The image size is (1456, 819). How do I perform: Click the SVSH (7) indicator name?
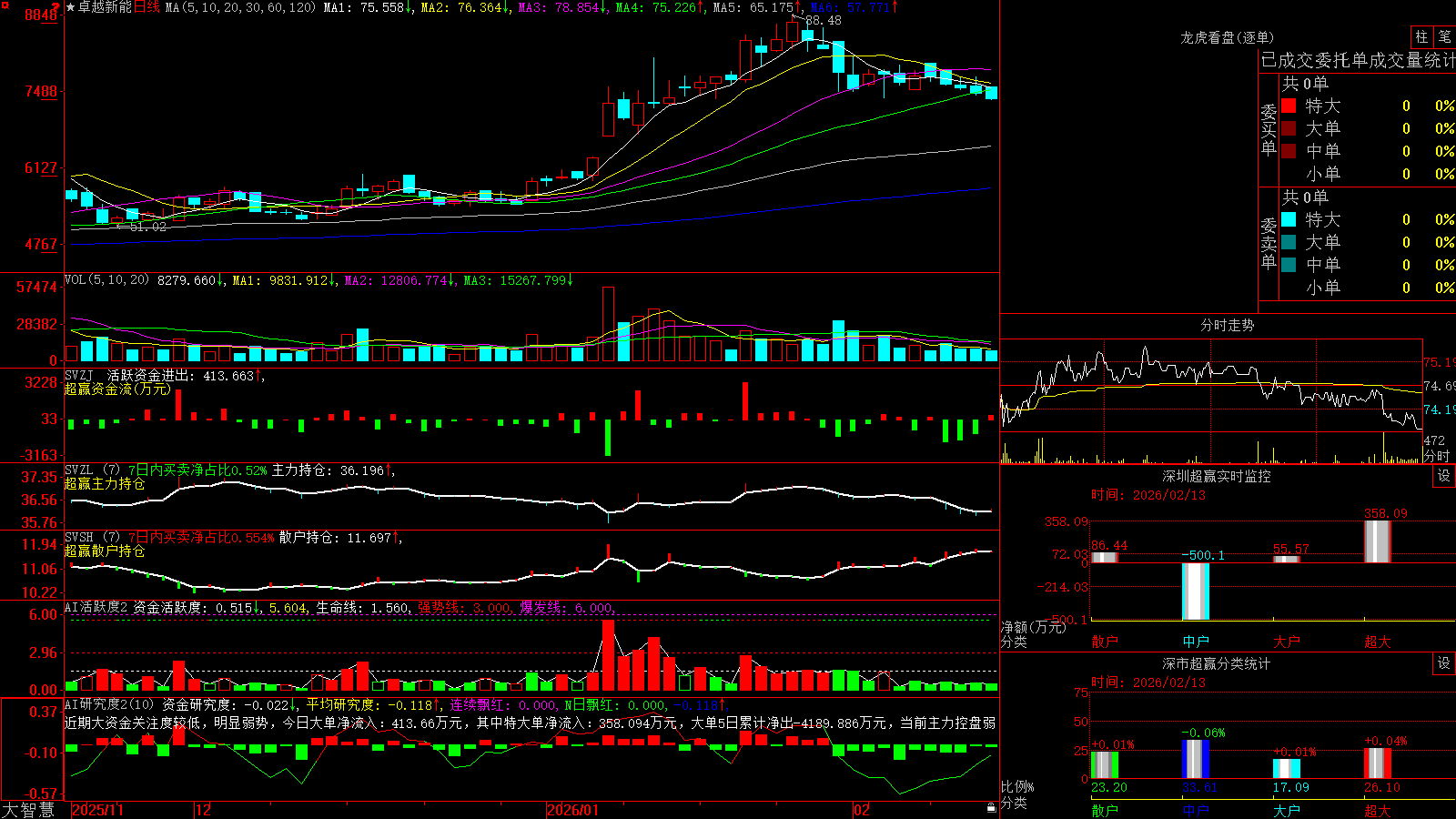pos(92,538)
